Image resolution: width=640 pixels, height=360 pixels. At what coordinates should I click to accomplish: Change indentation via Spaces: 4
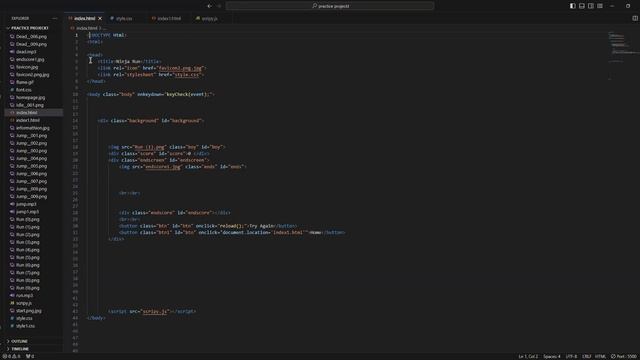(x=551, y=356)
